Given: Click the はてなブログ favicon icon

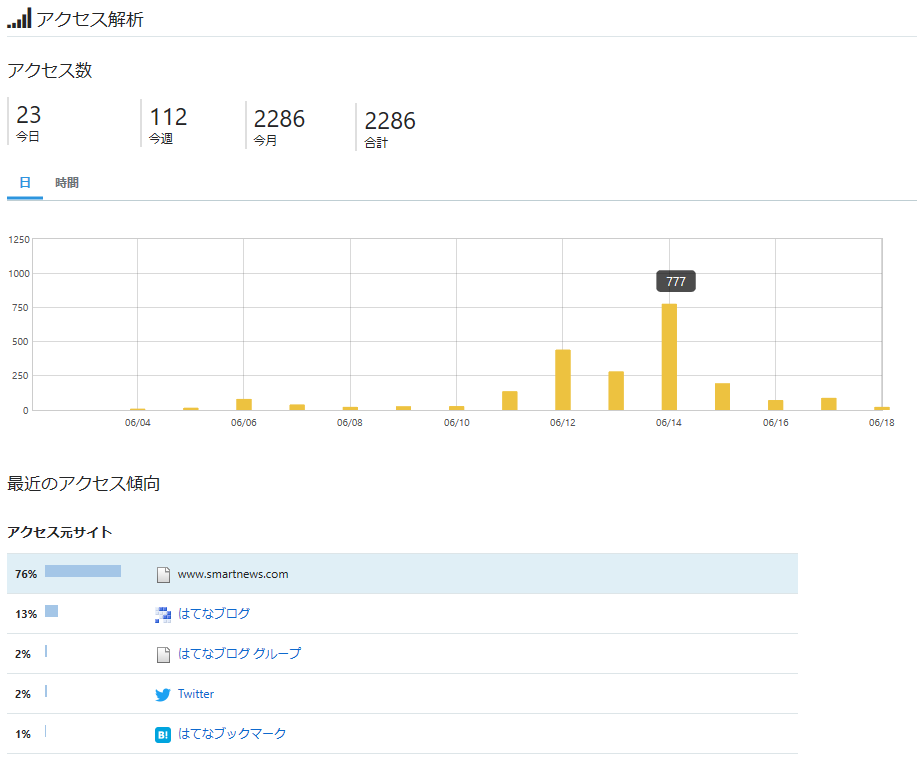Looking at the screenshot, I should [163, 615].
